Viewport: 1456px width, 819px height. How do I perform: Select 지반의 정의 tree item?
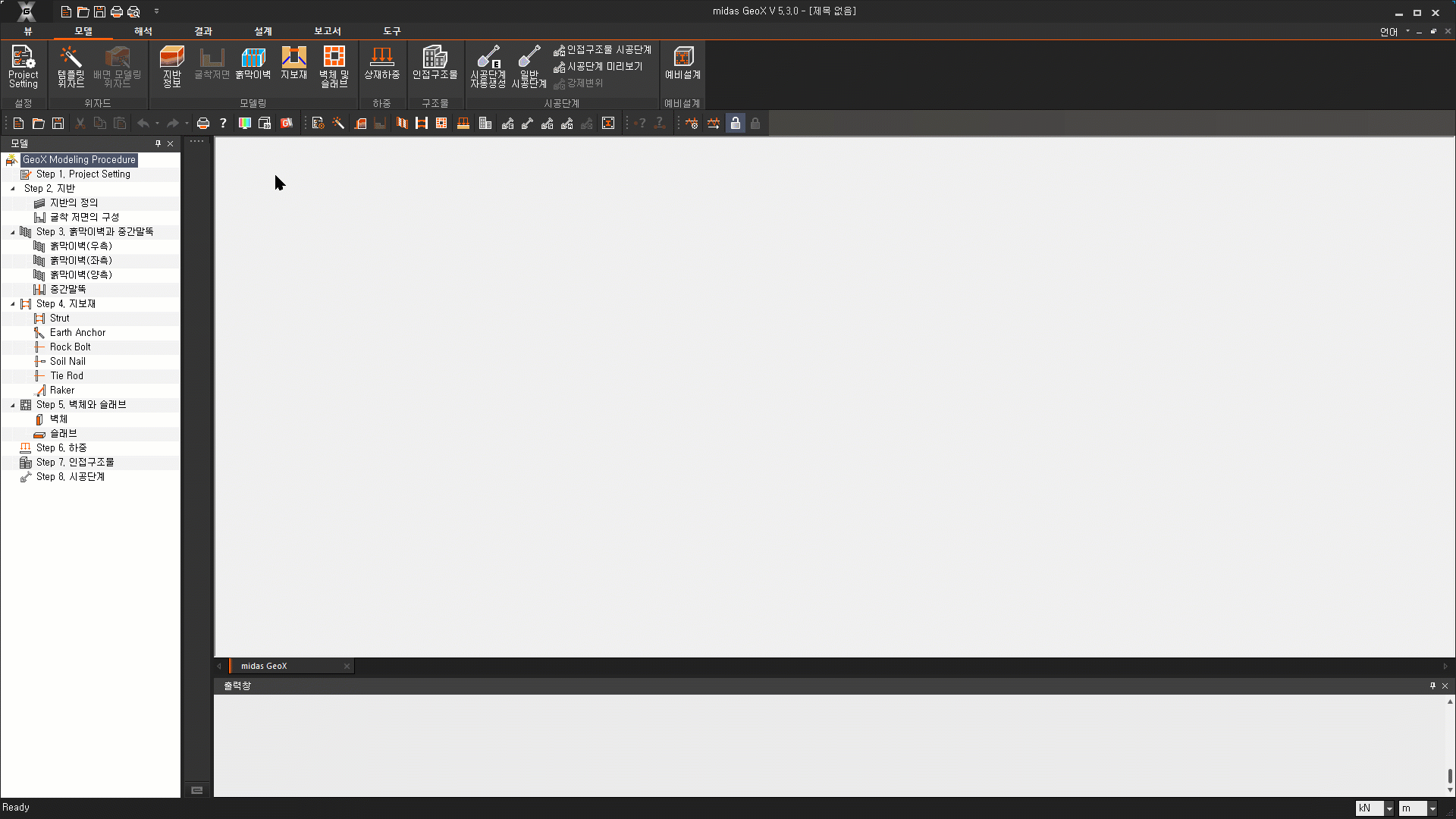click(74, 203)
